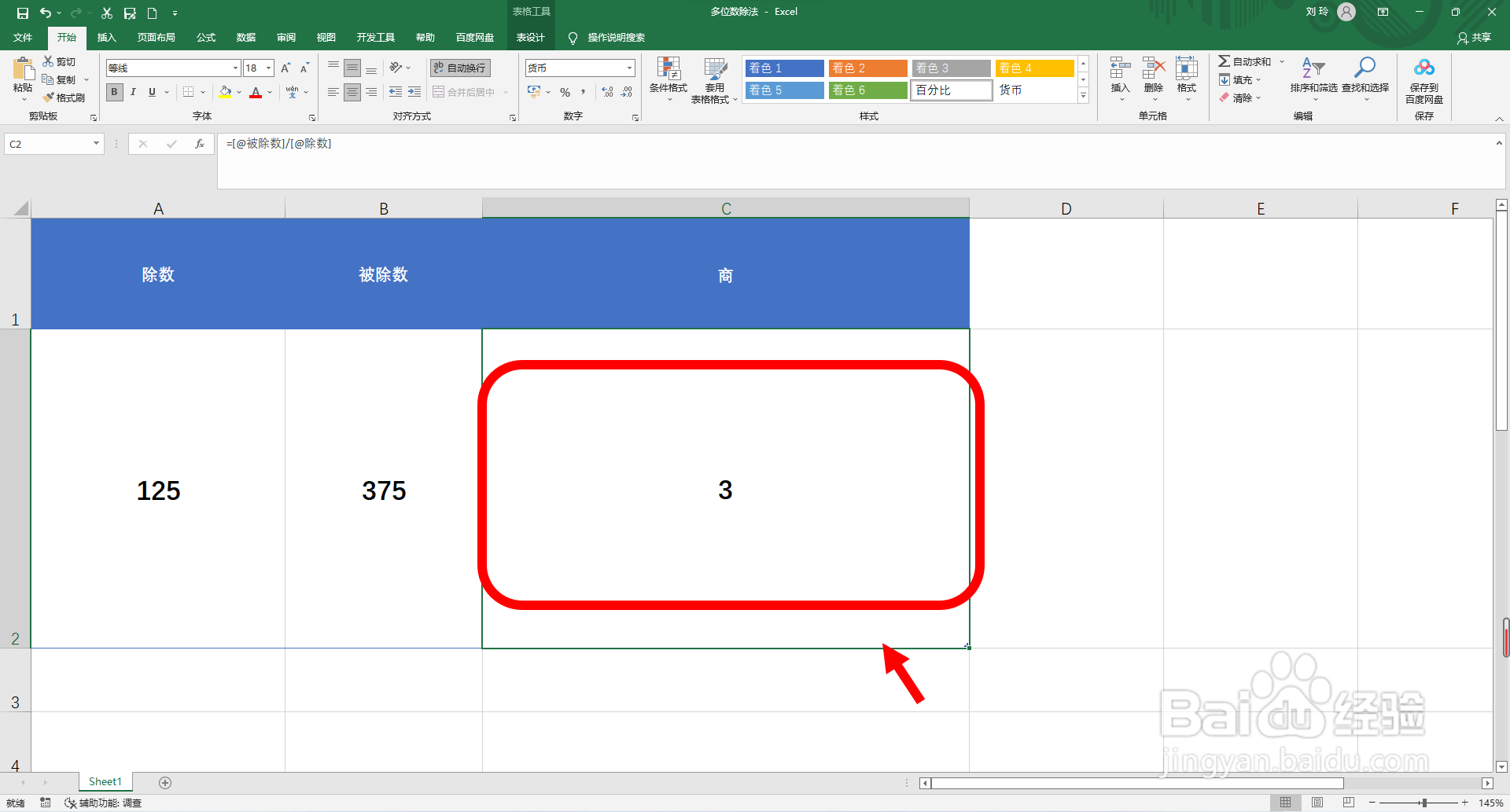Click the Paste clipboard icon

(23, 69)
